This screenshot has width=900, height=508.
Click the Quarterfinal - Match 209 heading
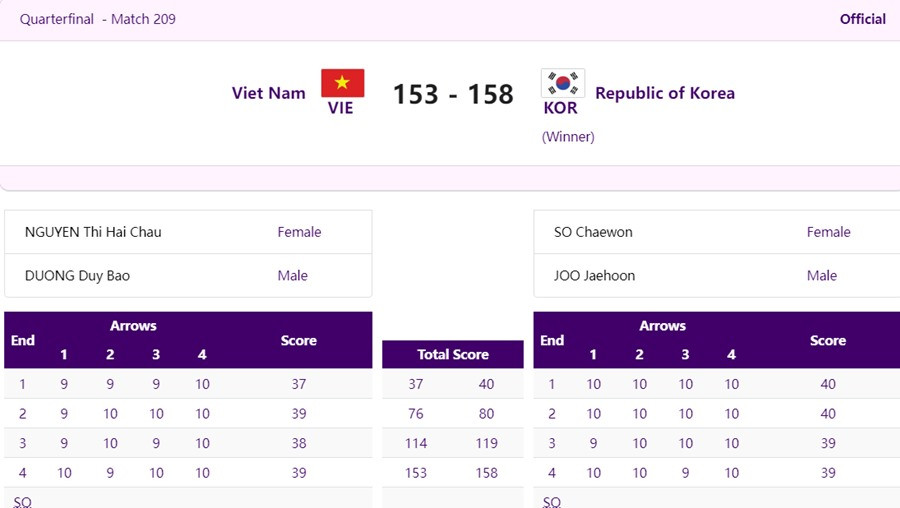98,19
